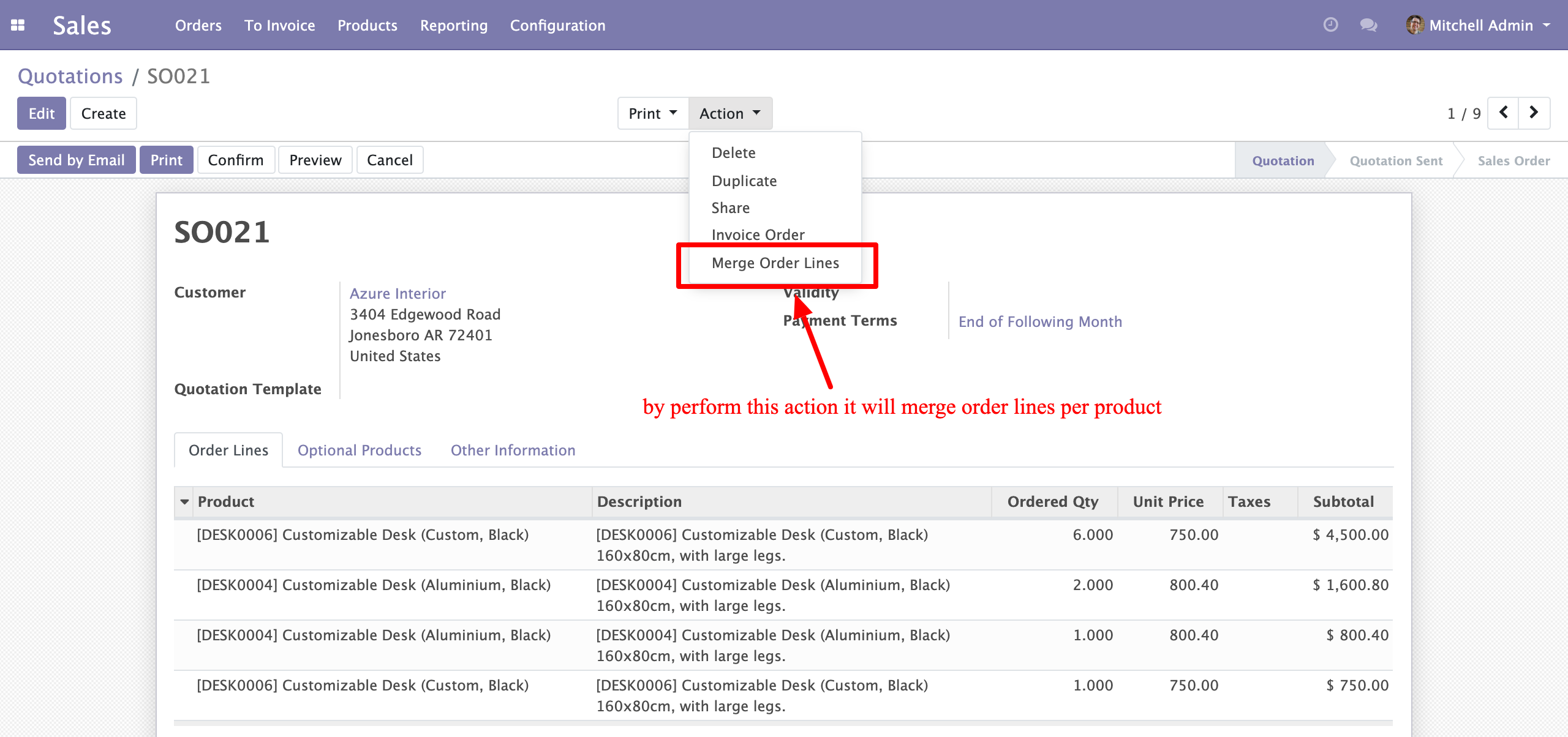Go to previous record arrow
This screenshot has width=1568, height=737.
tap(1503, 113)
